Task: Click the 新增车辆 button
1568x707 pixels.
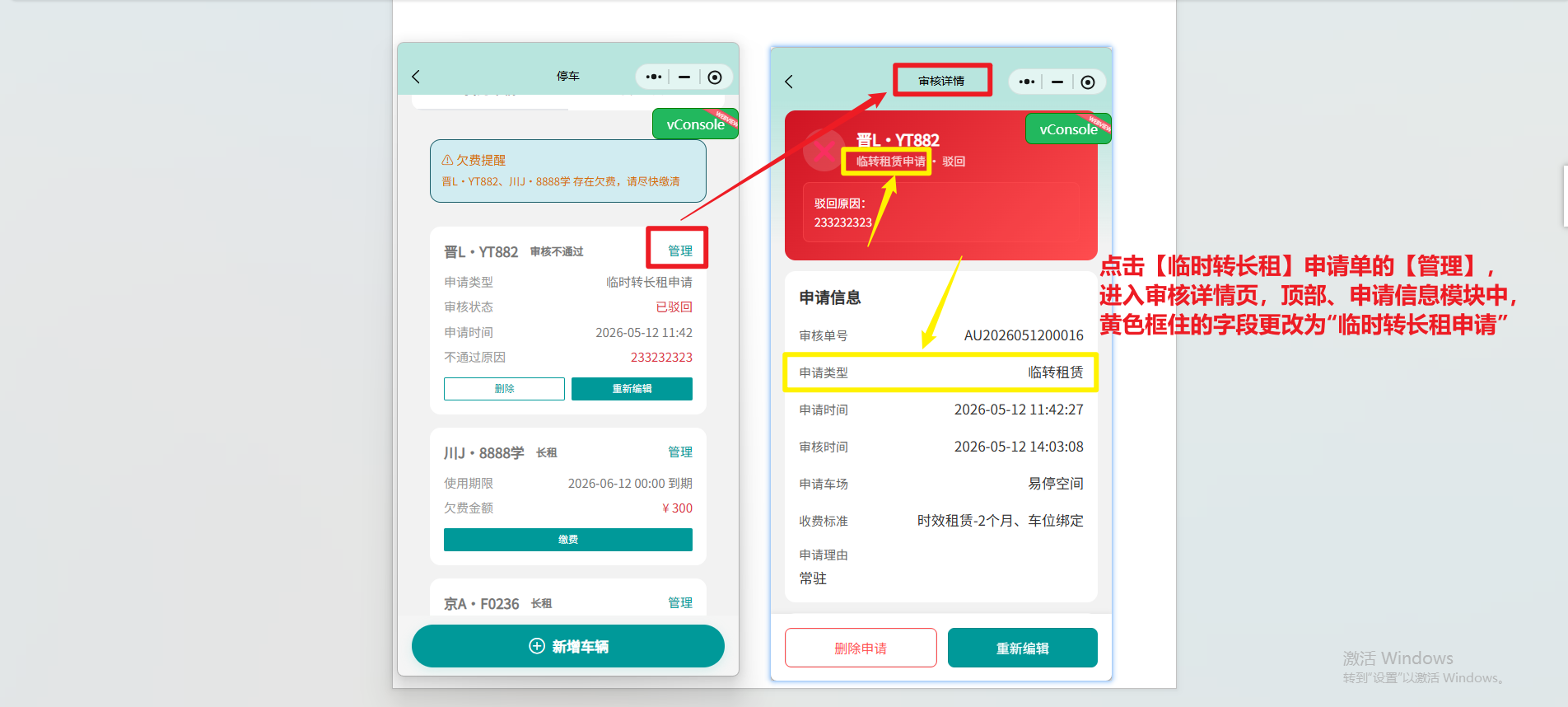Action: click(568, 646)
